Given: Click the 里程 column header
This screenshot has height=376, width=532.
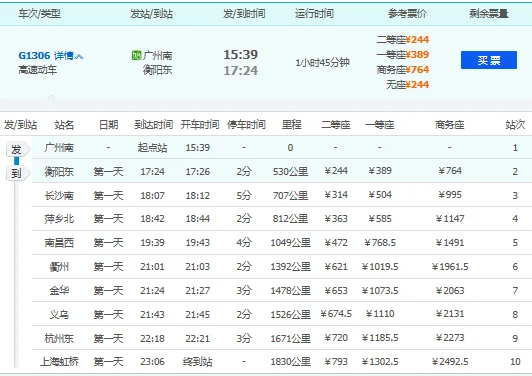Looking at the screenshot, I should click(291, 125).
